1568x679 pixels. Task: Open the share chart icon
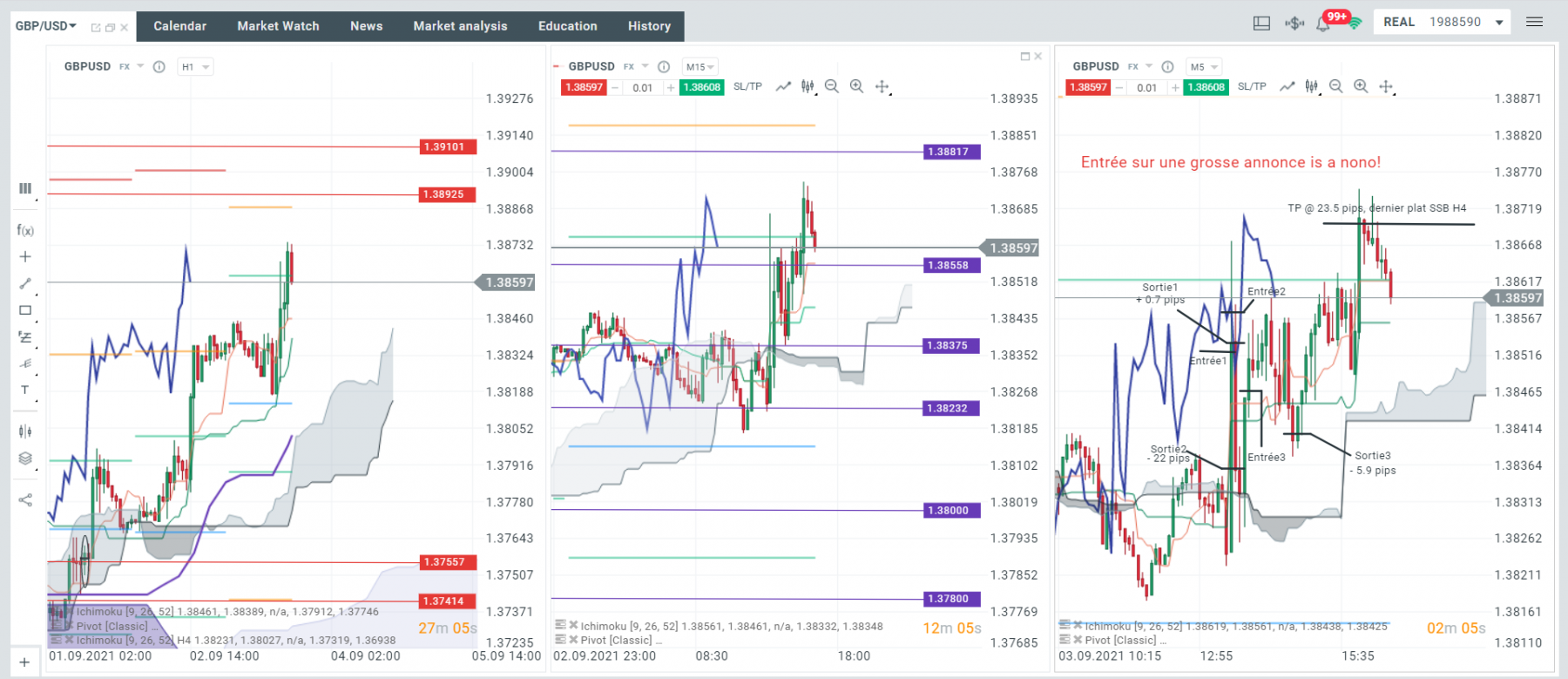[x=25, y=499]
